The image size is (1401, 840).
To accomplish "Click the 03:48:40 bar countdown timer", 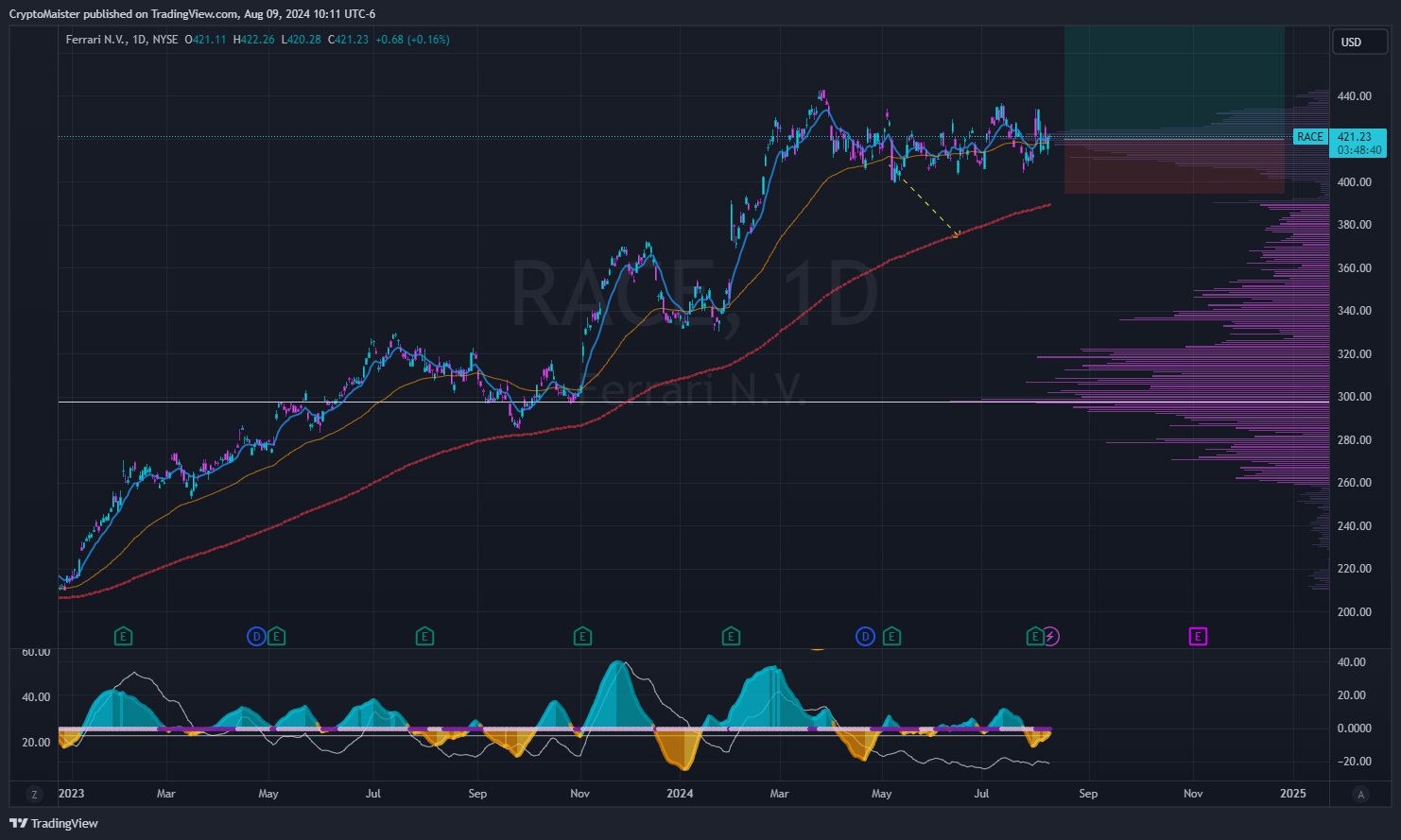I will tap(1358, 150).
